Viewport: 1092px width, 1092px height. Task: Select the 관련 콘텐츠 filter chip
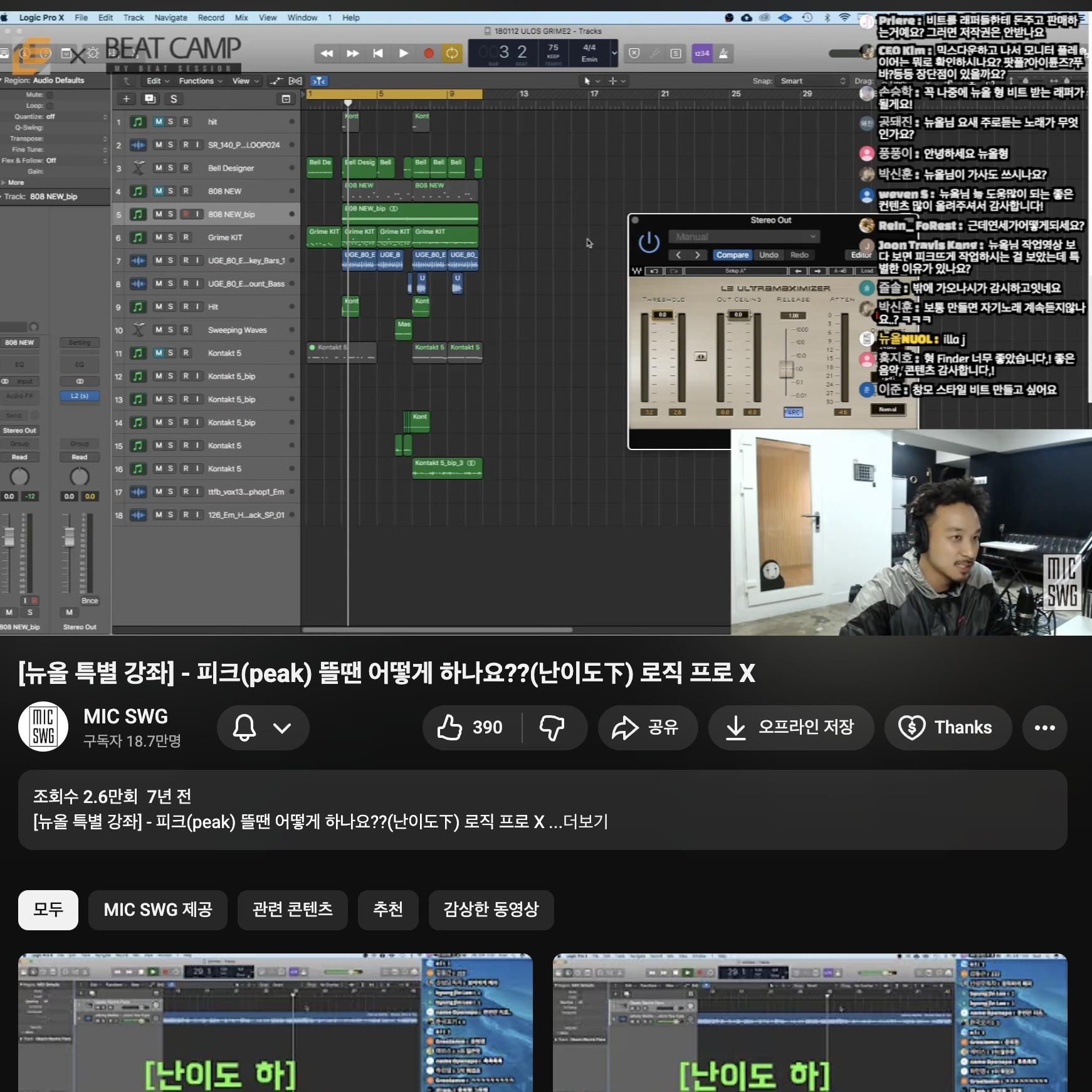(x=291, y=910)
